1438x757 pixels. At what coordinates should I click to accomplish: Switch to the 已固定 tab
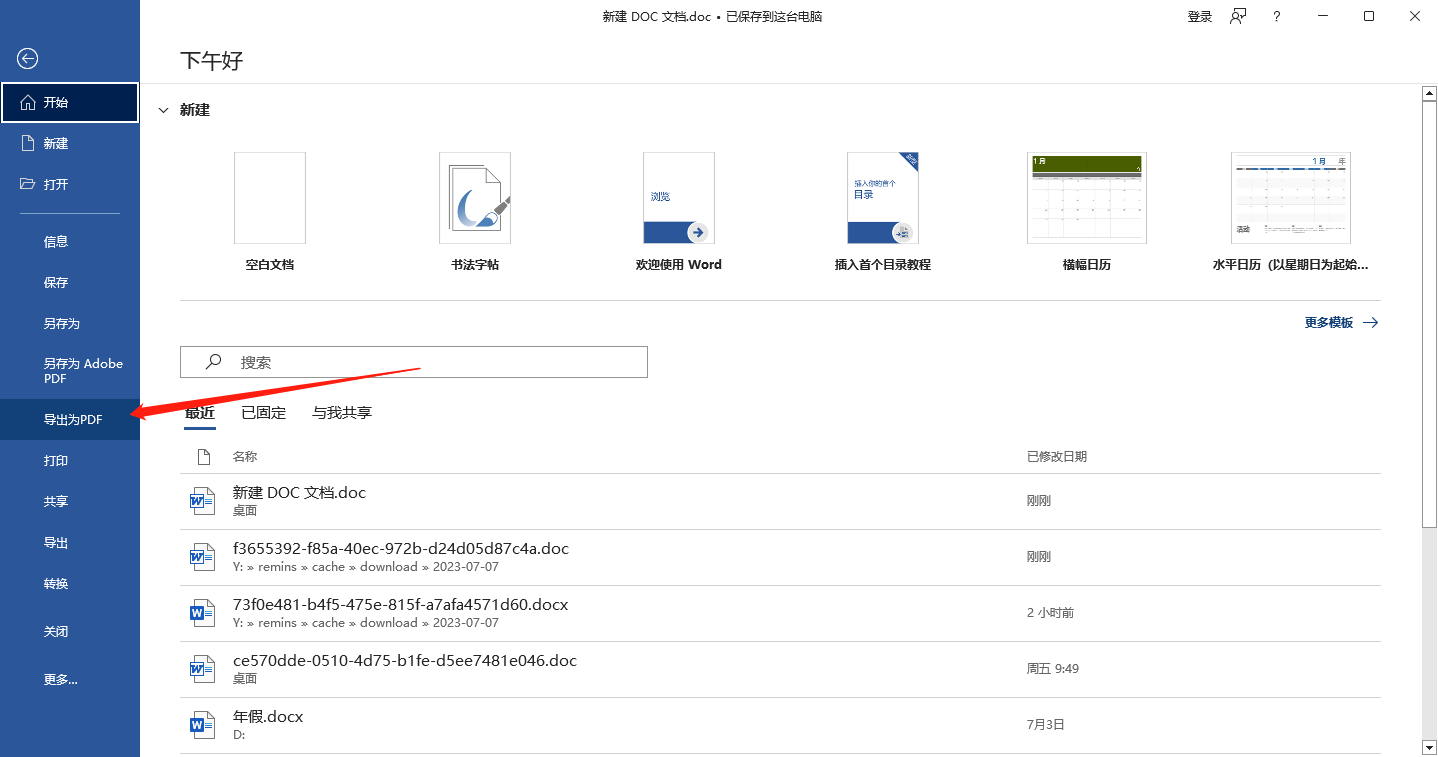click(x=264, y=413)
